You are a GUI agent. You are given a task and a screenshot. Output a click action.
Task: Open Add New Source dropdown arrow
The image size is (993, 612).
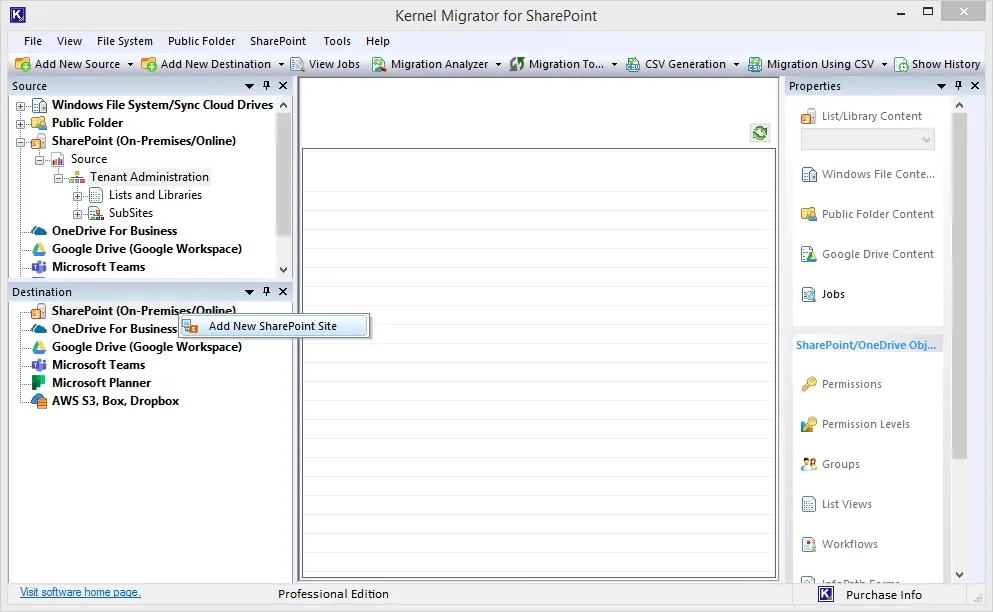pos(130,65)
